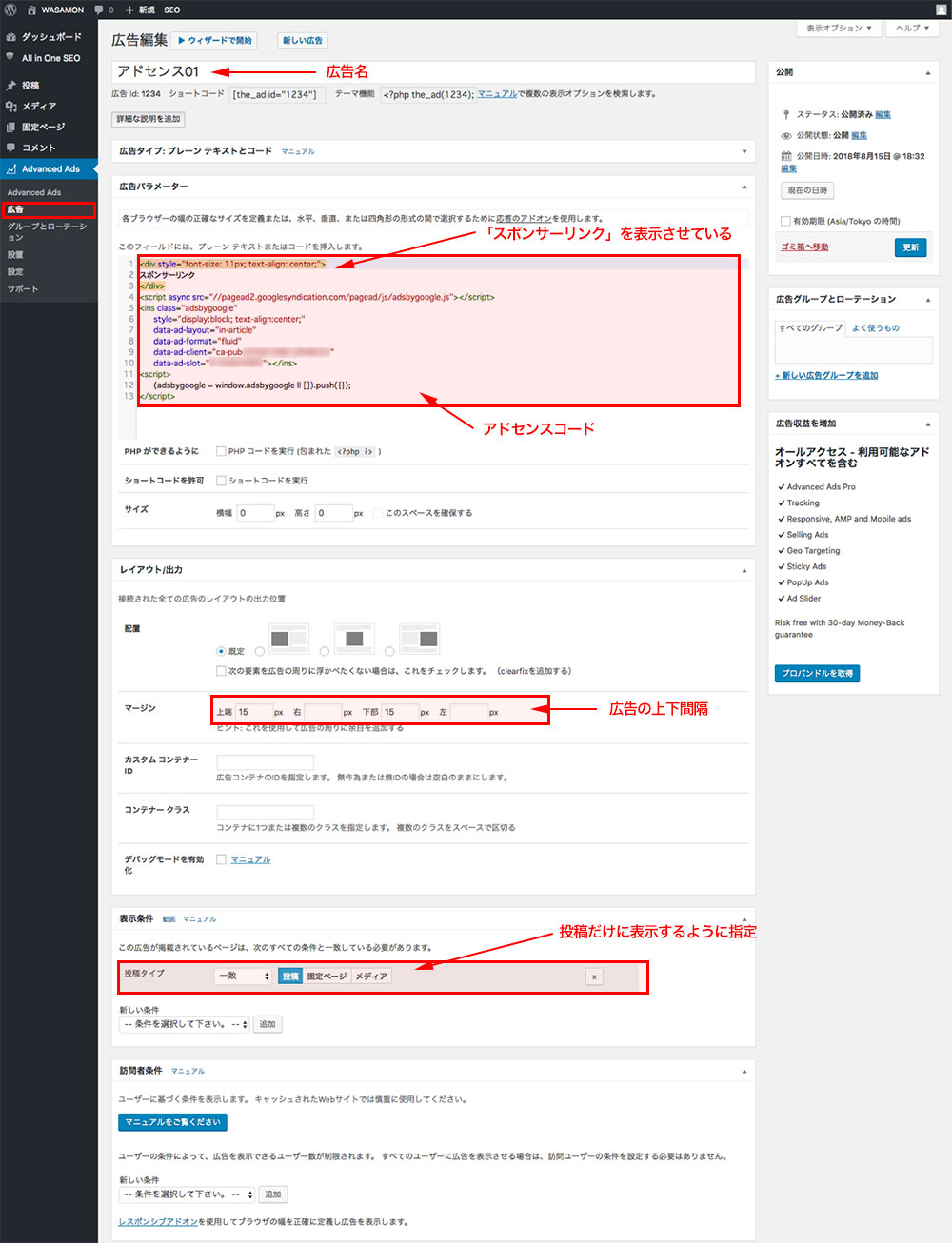Click the 詳細な説明を追加 button
Image resolution: width=952 pixels, height=1243 pixels.
(x=149, y=119)
